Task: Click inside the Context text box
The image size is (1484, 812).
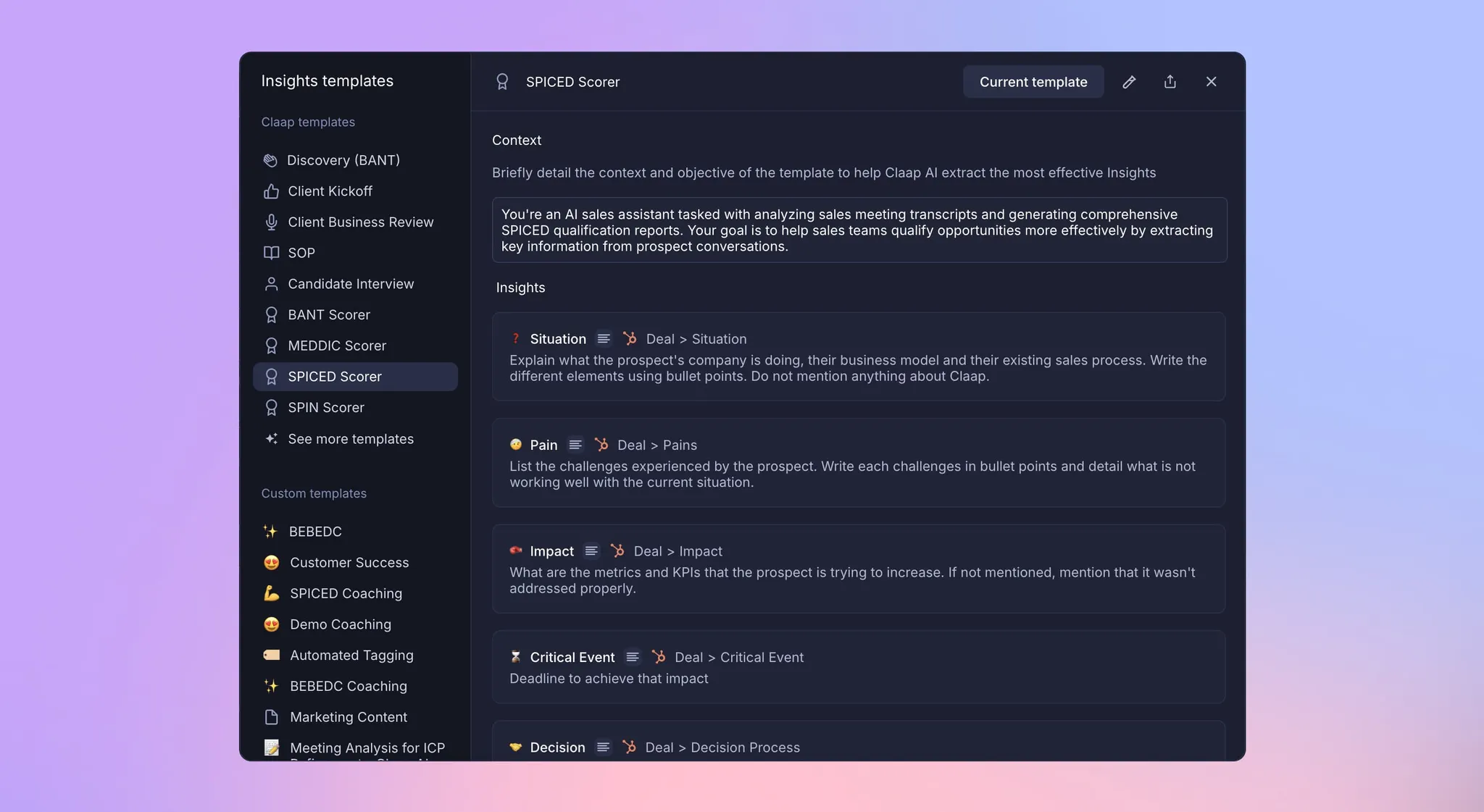Action: 859,230
